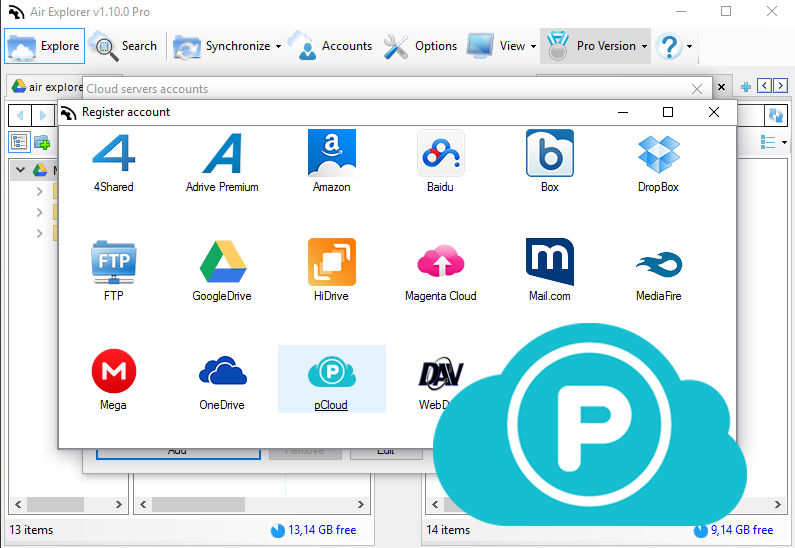Open the Explore view in toolbar
This screenshot has width=795, height=548.
pyautogui.click(x=45, y=46)
